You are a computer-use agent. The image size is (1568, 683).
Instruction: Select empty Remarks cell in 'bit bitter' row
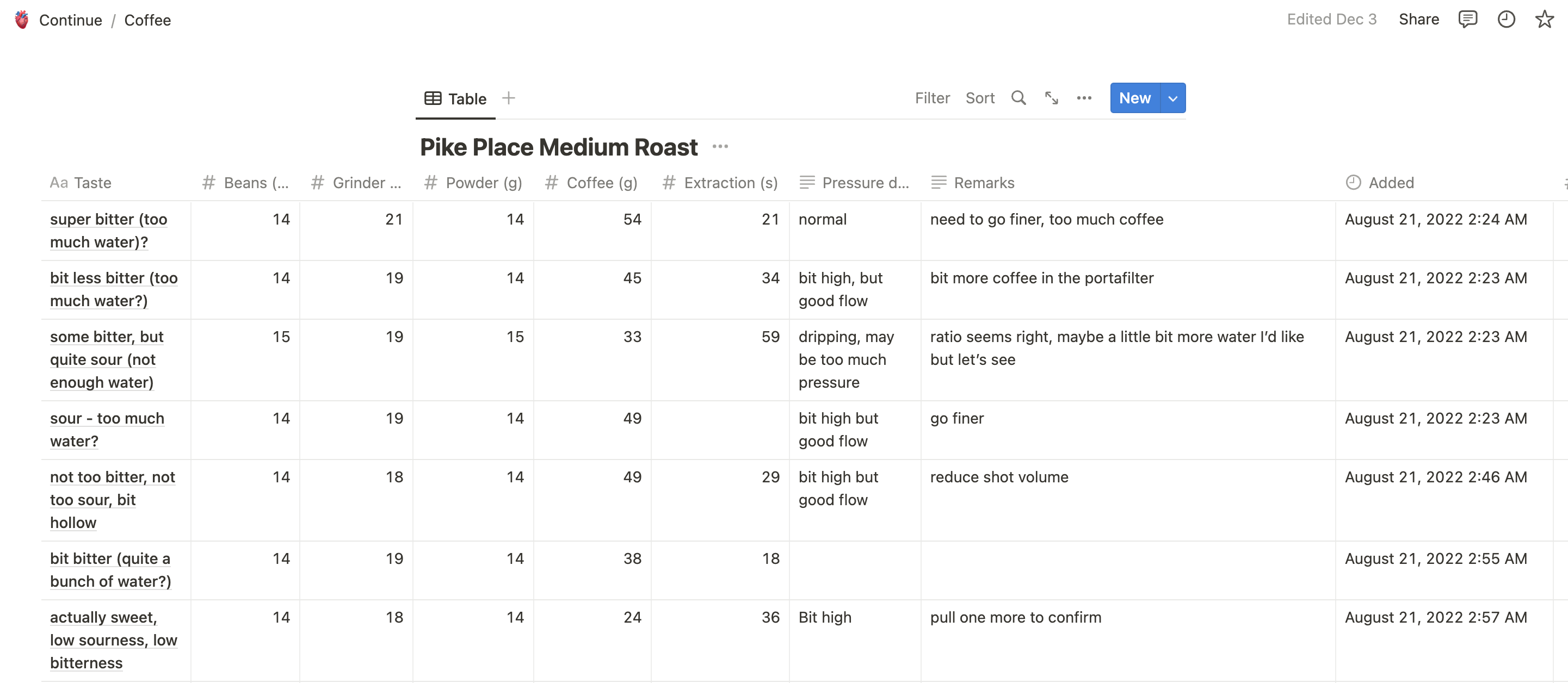pos(1128,570)
